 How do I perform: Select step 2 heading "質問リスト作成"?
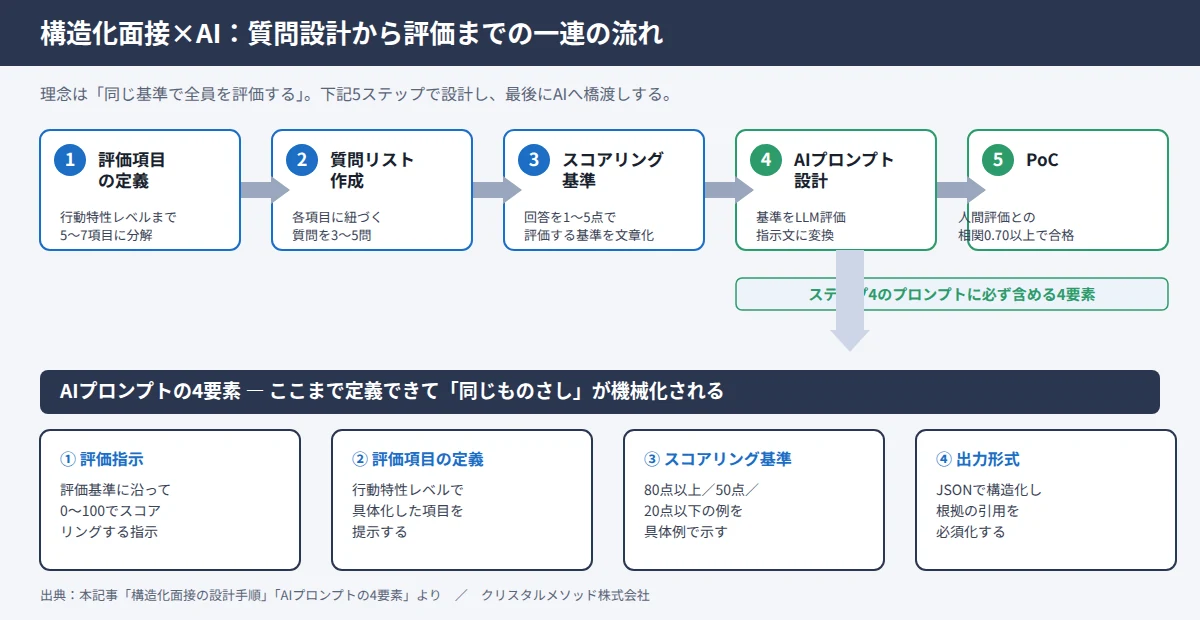[372, 170]
